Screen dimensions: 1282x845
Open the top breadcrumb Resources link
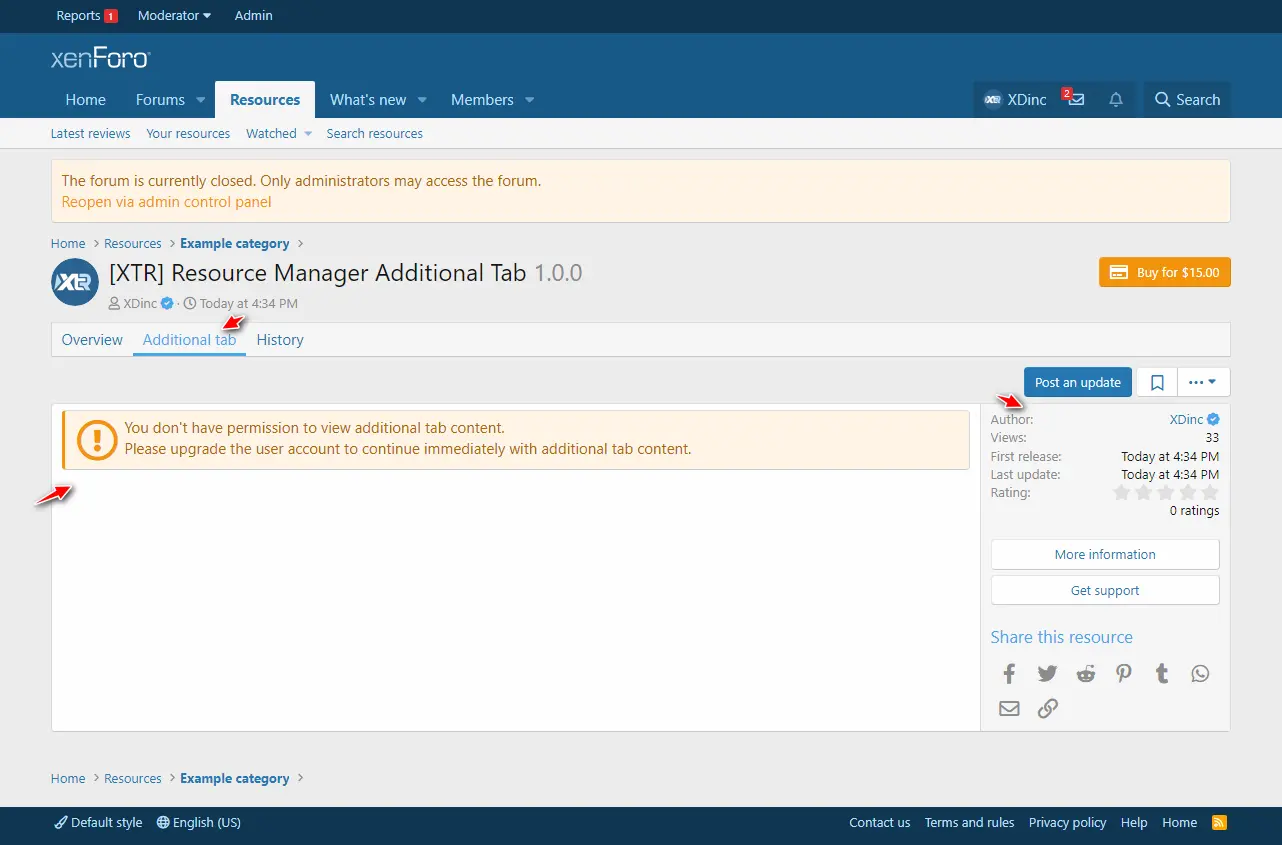[133, 243]
